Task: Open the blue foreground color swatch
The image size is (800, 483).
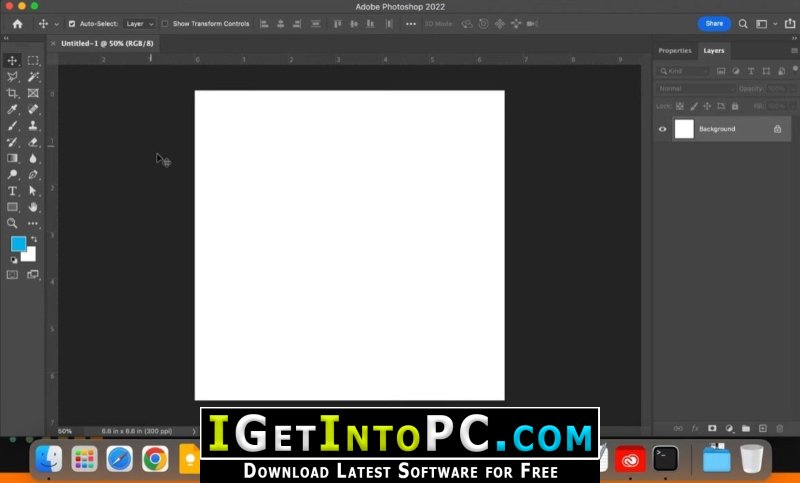Action: pos(18,244)
